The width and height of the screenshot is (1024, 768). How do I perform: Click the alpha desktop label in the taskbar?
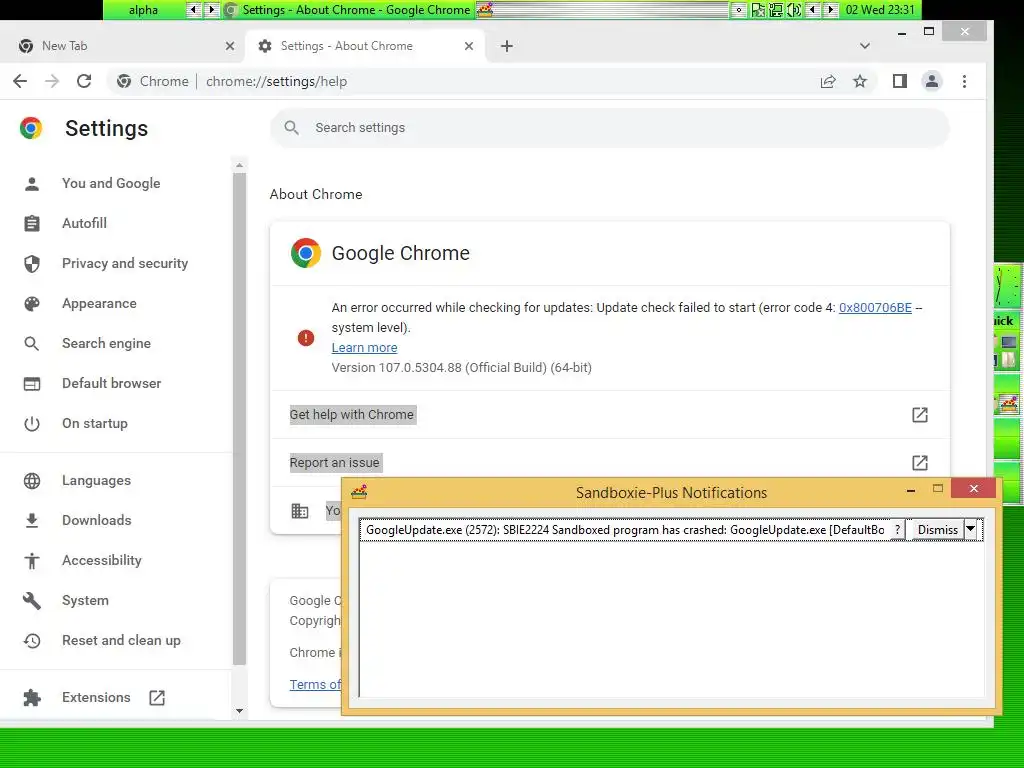143,10
